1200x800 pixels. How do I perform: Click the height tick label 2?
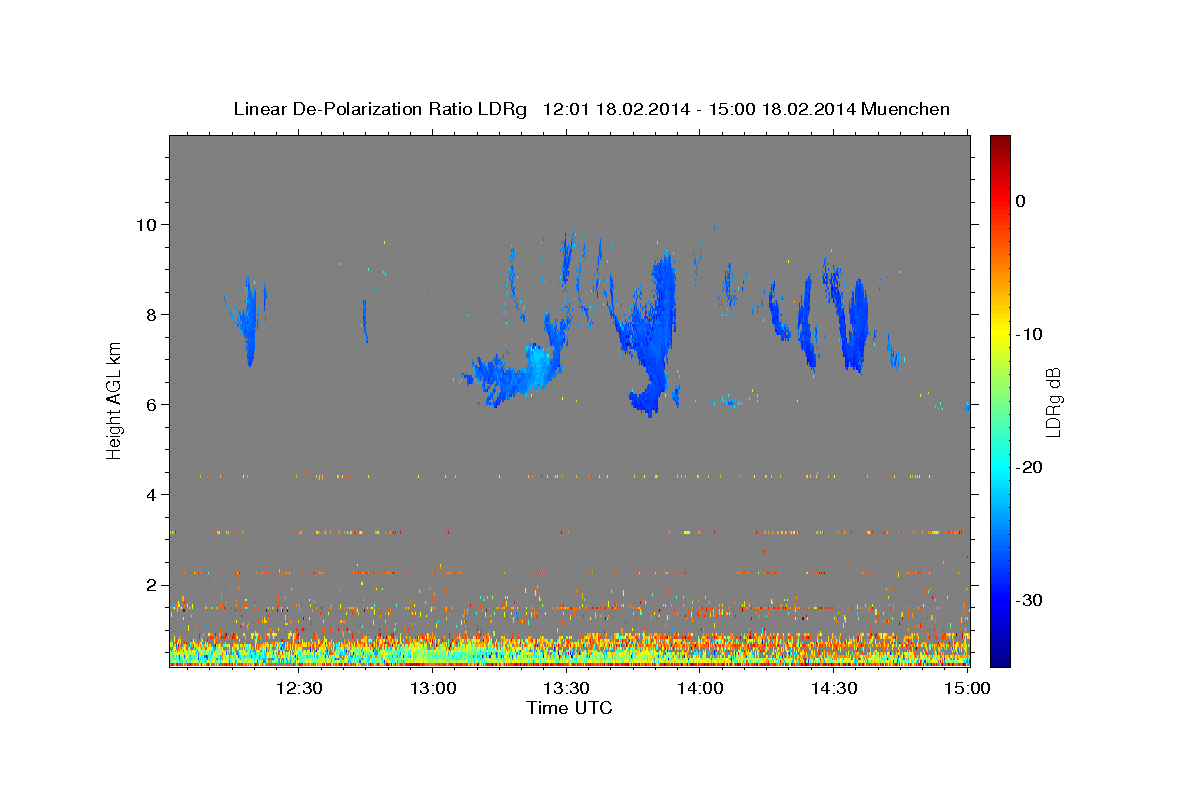point(152,584)
